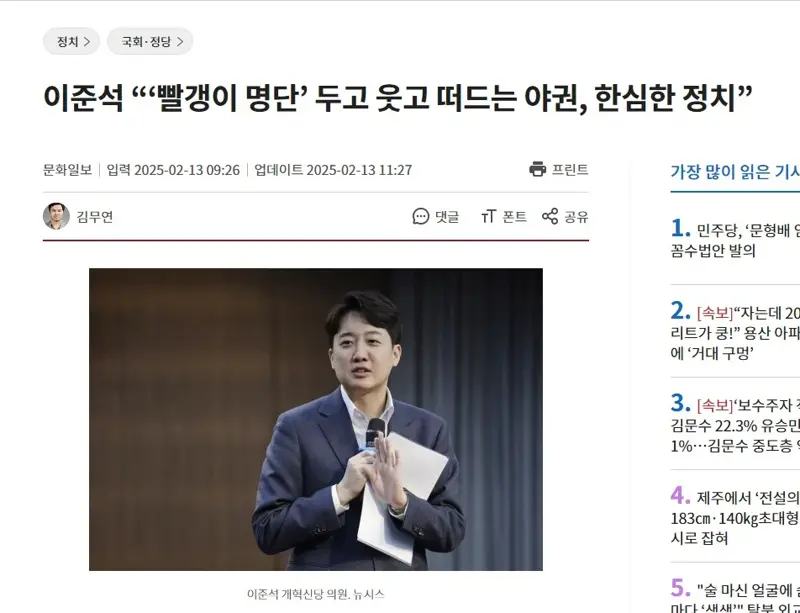Click the chevron in the 국회·정당 breadcrumb
This screenshot has height=613, width=800.
click(x=180, y=42)
